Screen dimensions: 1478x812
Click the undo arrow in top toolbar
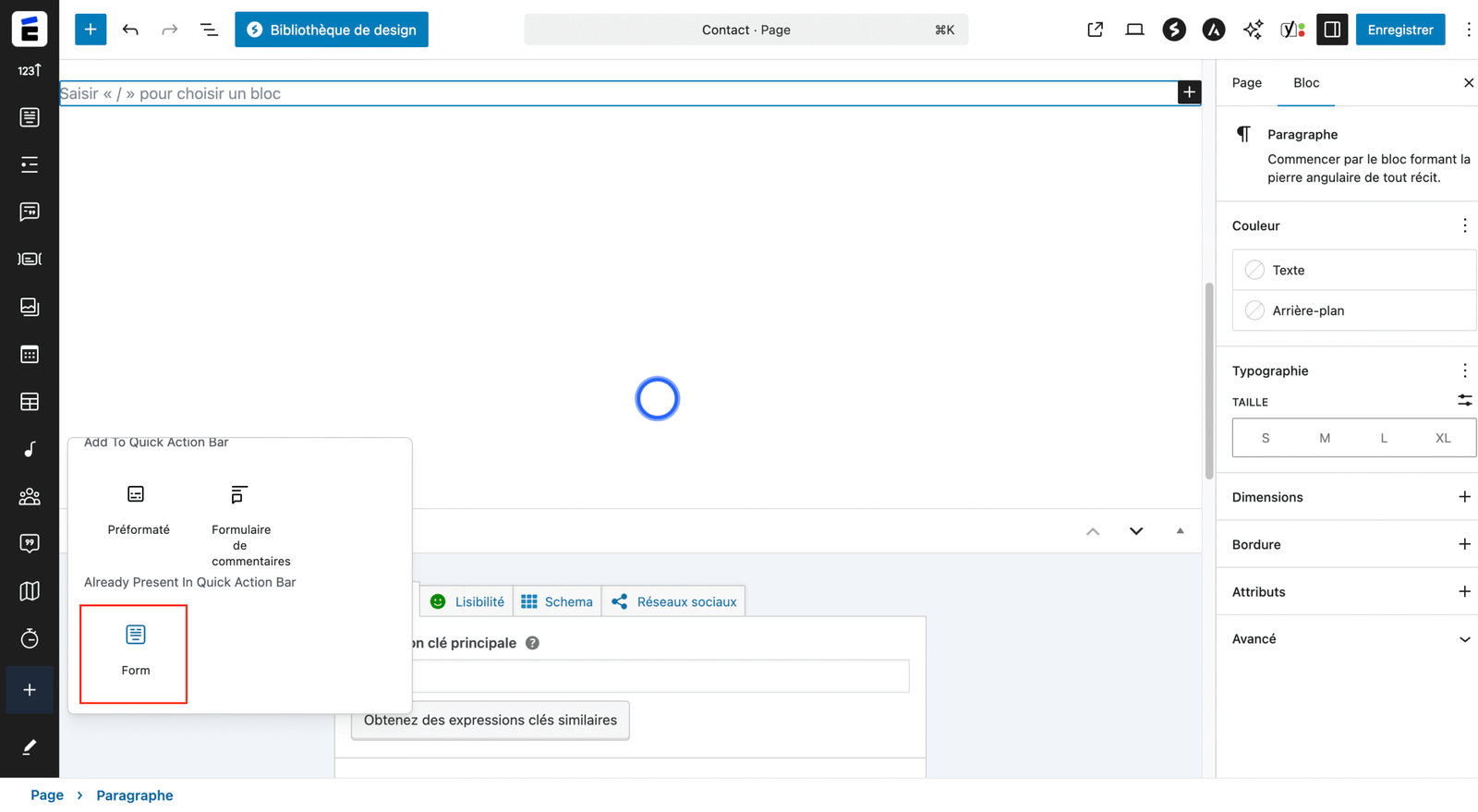point(130,30)
